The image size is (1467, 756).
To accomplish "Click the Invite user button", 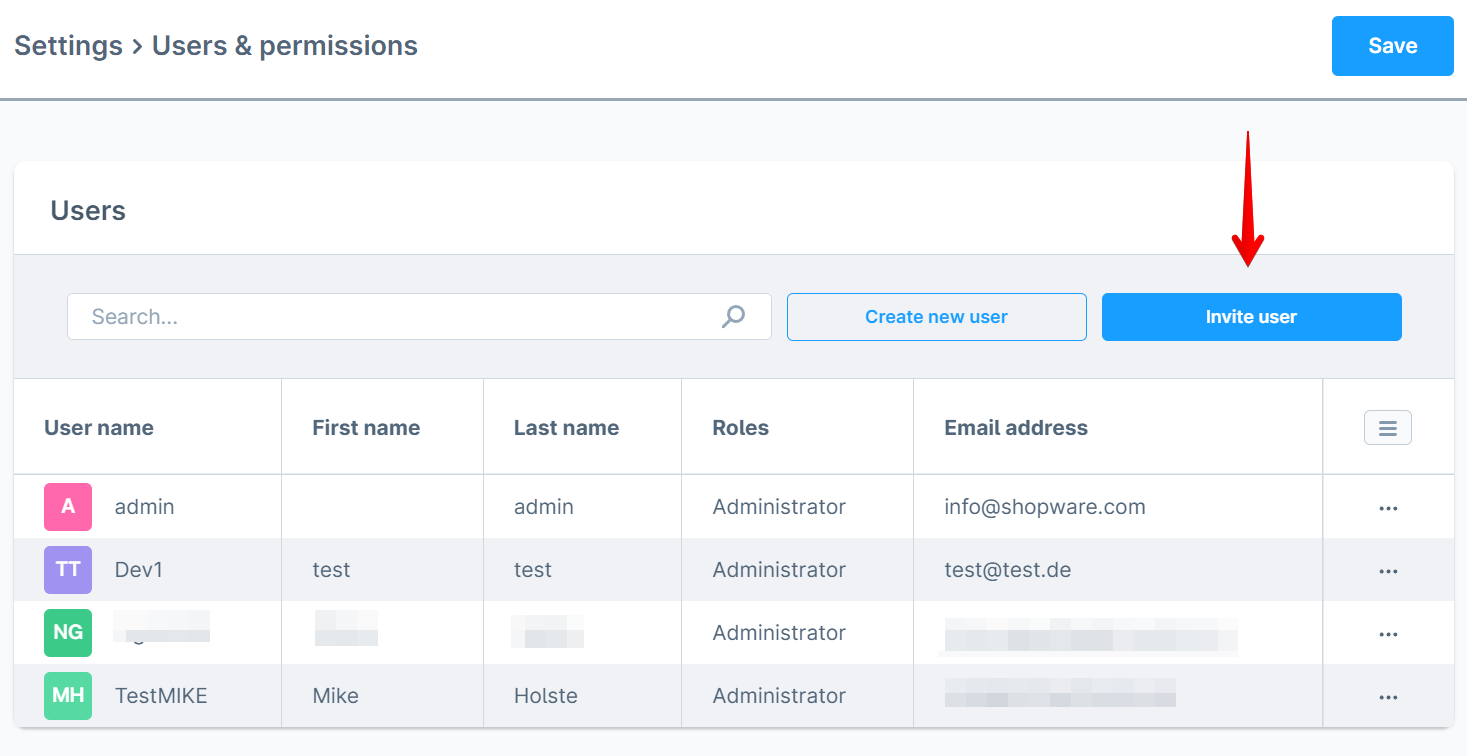I will 1251,317.
